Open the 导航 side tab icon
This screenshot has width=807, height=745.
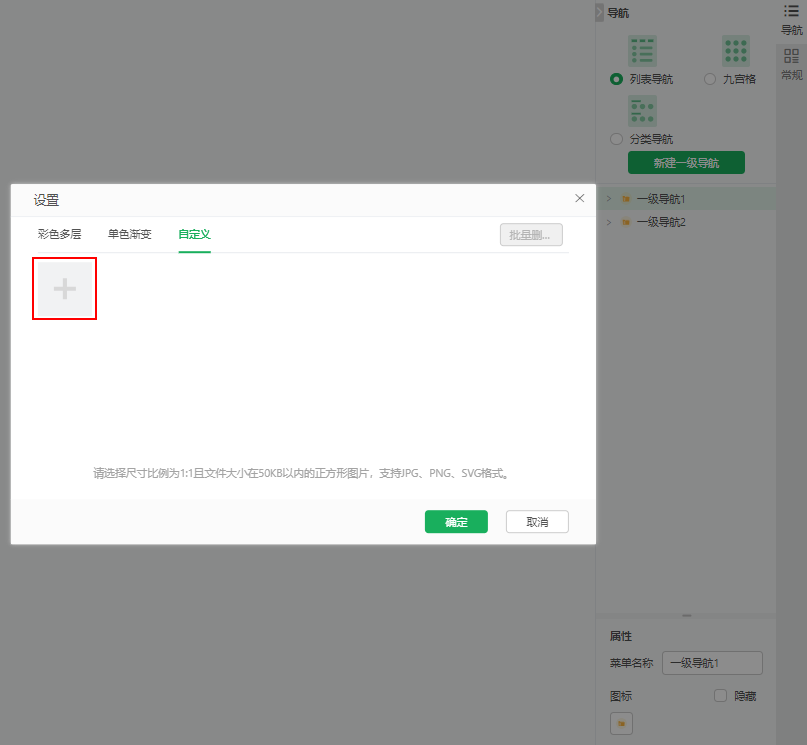[x=791, y=11]
